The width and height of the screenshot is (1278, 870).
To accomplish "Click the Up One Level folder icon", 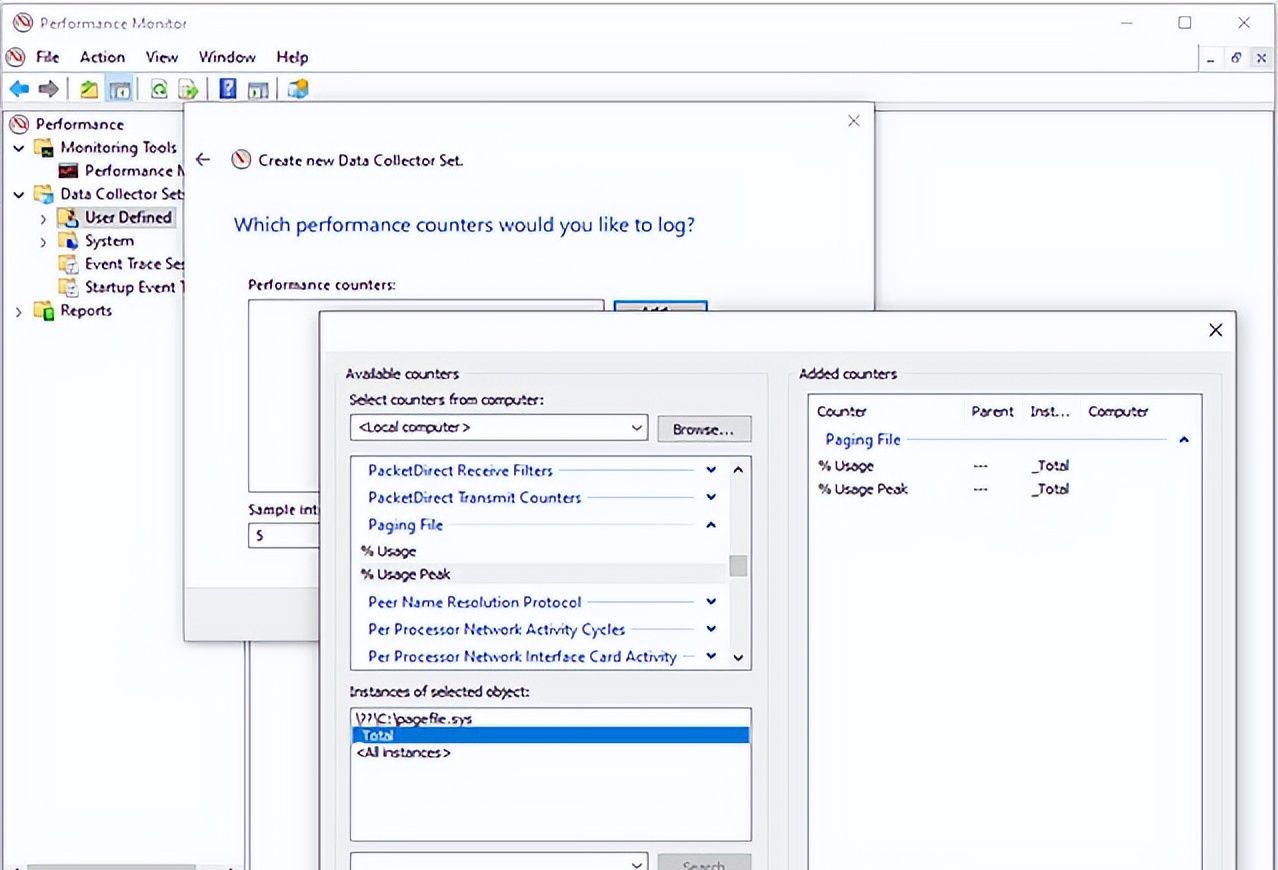I will pyautogui.click(x=90, y=90).
